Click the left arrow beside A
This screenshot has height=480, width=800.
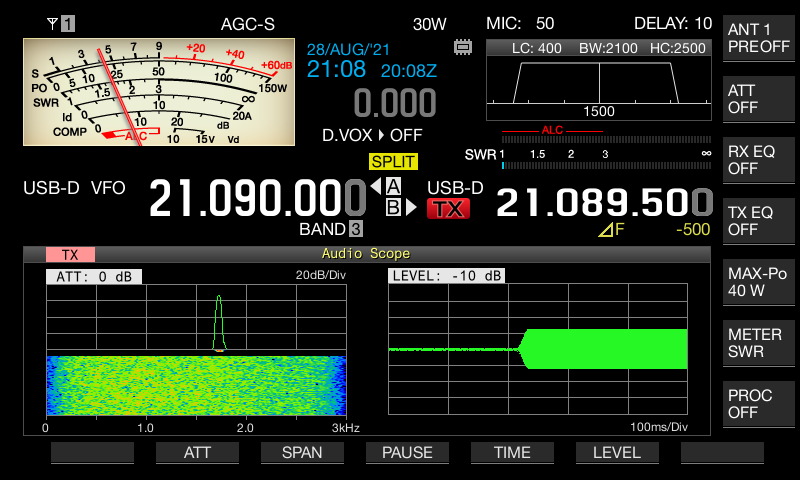tap(376, 186)
